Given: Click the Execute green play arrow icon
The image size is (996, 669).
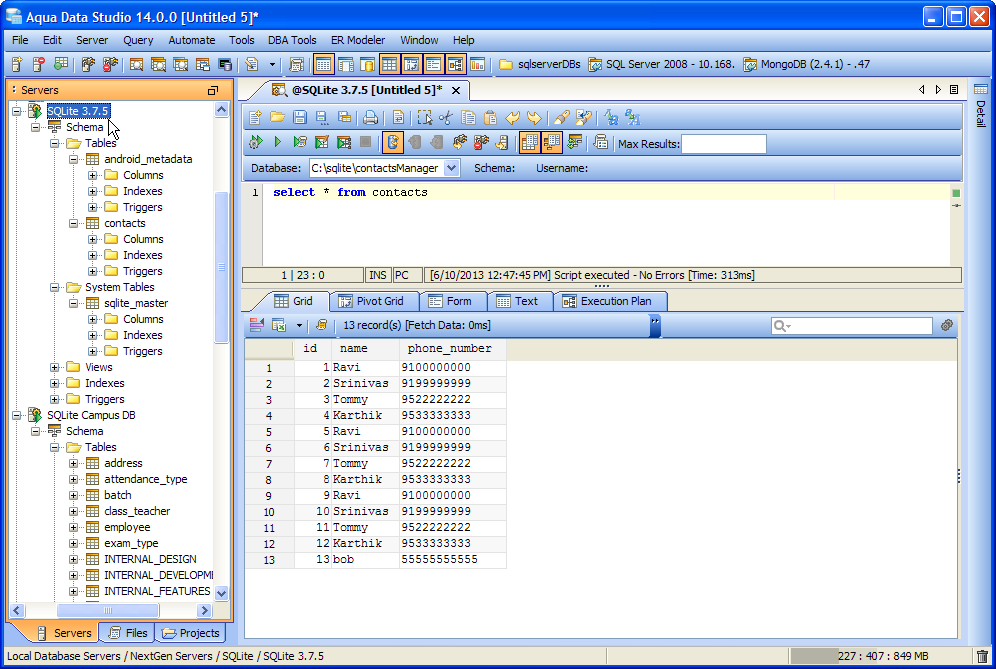Looking at the screenshot, I should pyautogui.click(x=278, y=142).
